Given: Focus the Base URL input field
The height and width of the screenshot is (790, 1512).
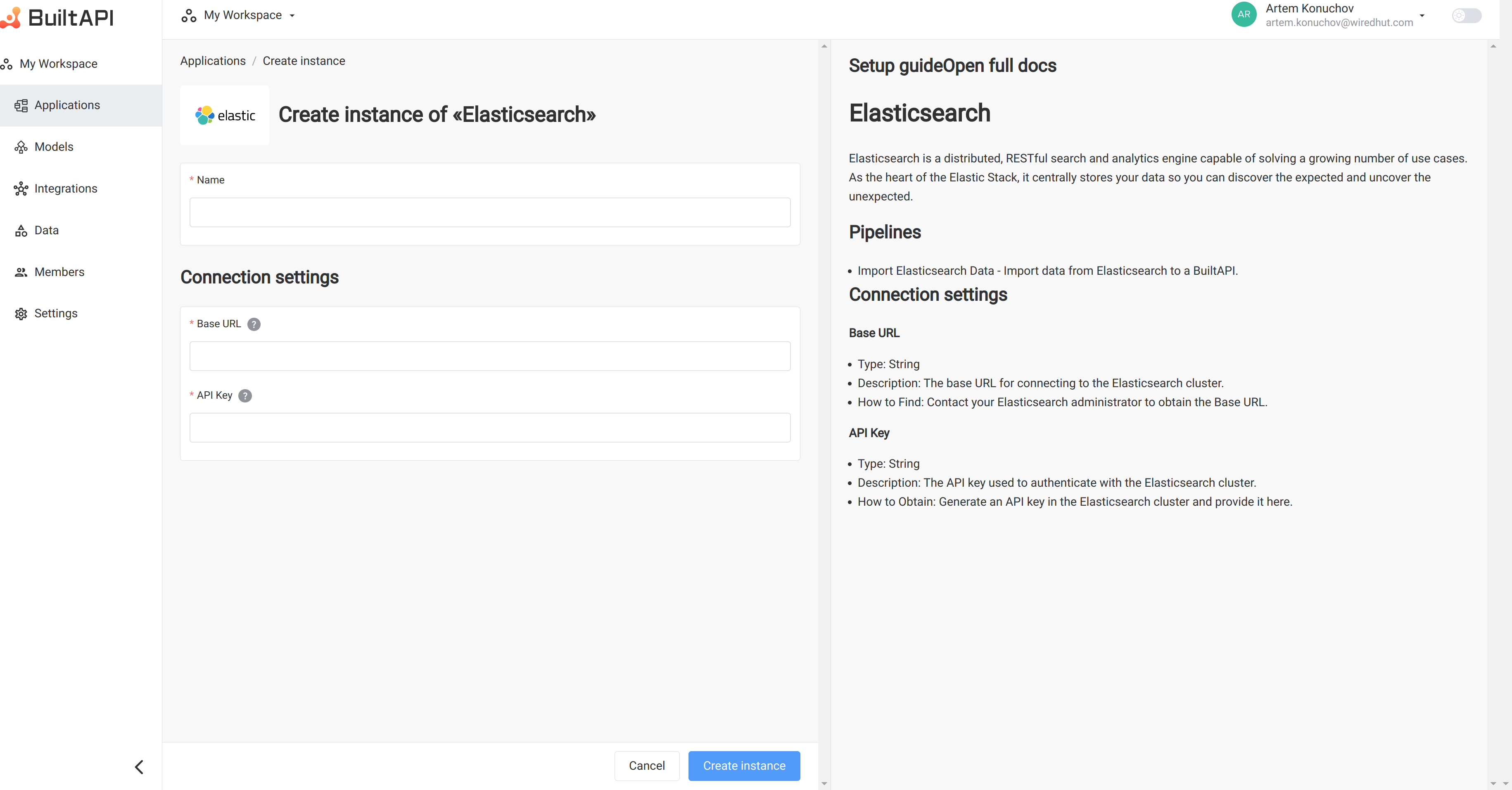Looking at the screenshot, I should [x=489, y=356].
